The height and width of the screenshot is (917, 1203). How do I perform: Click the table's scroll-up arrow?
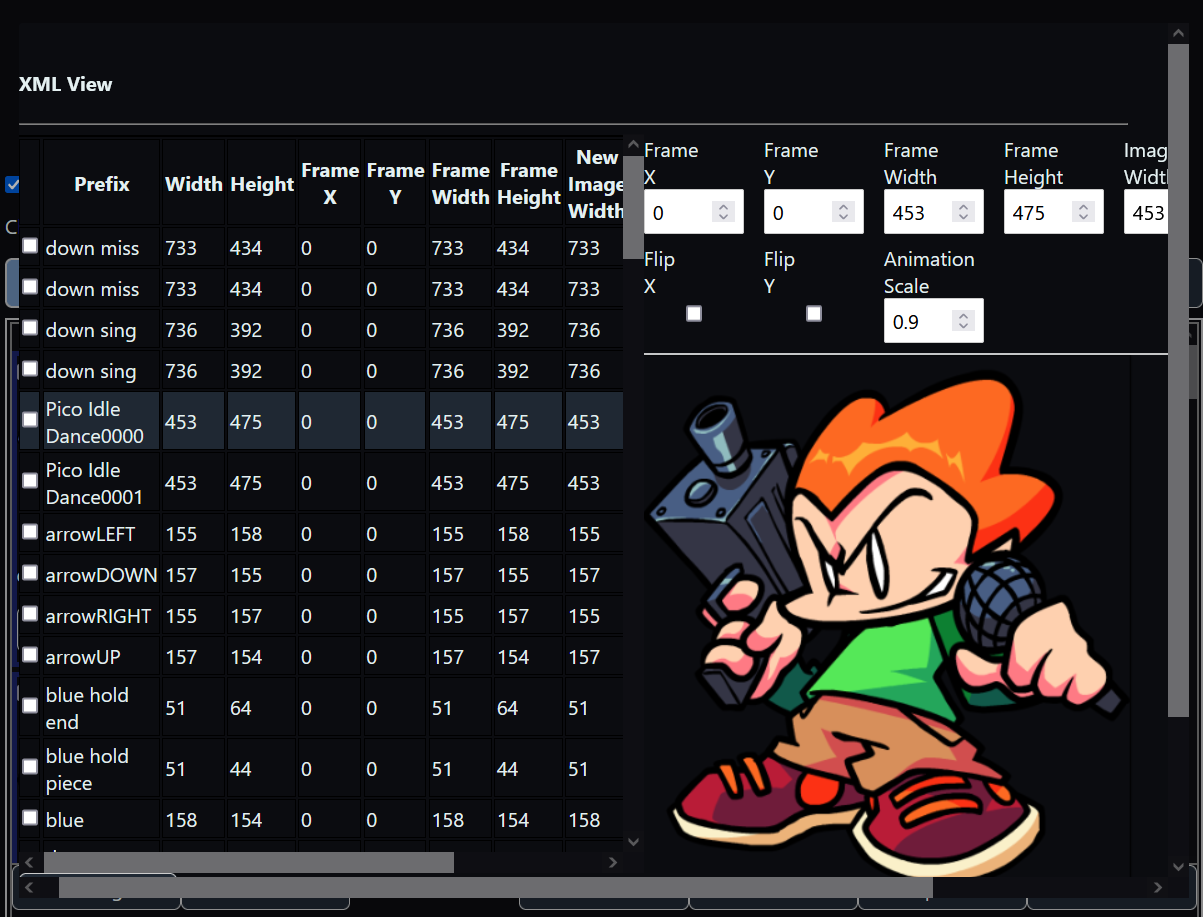point(633,146)
